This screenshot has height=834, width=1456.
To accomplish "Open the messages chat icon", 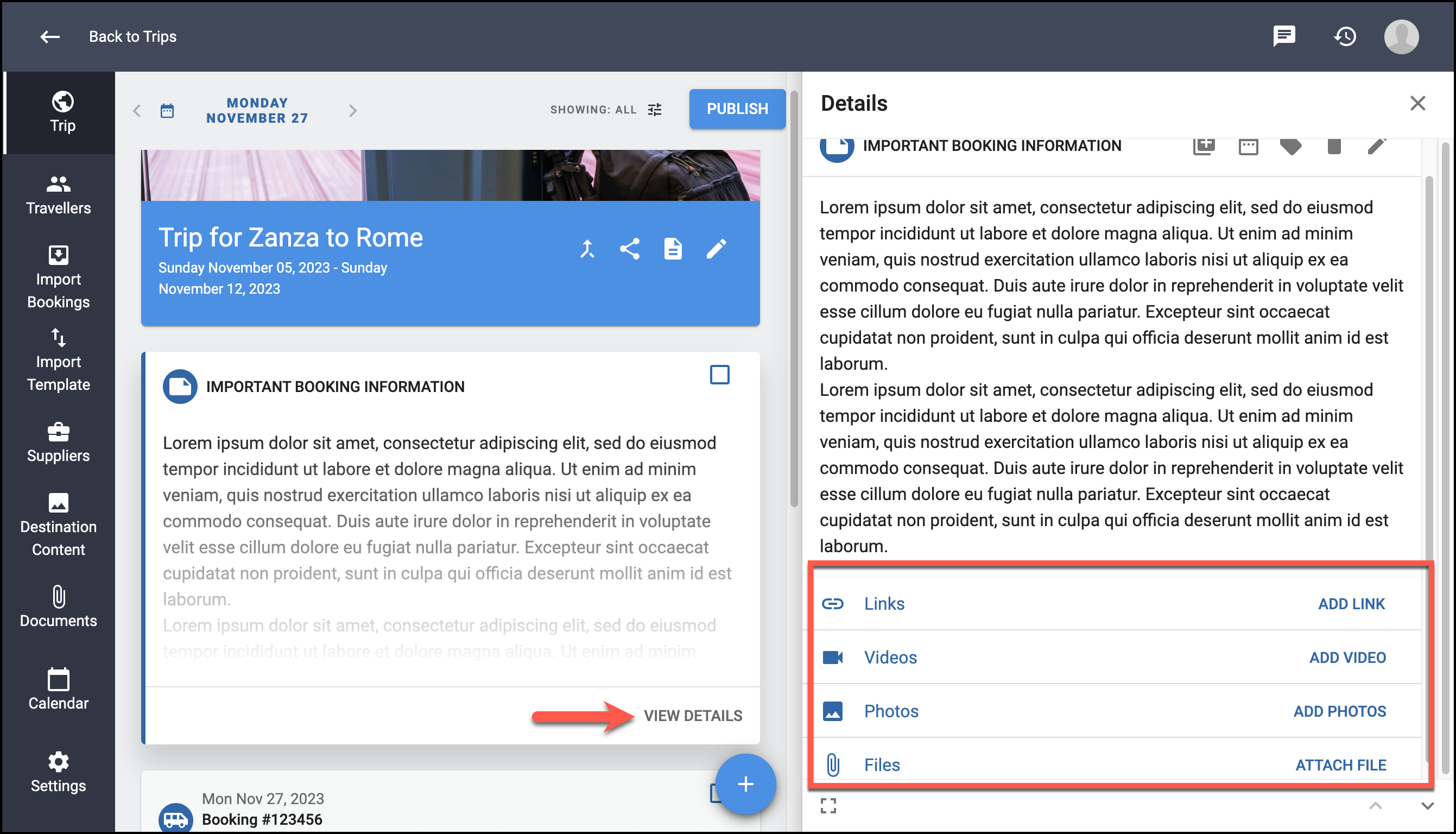I will coord(1284,36).
